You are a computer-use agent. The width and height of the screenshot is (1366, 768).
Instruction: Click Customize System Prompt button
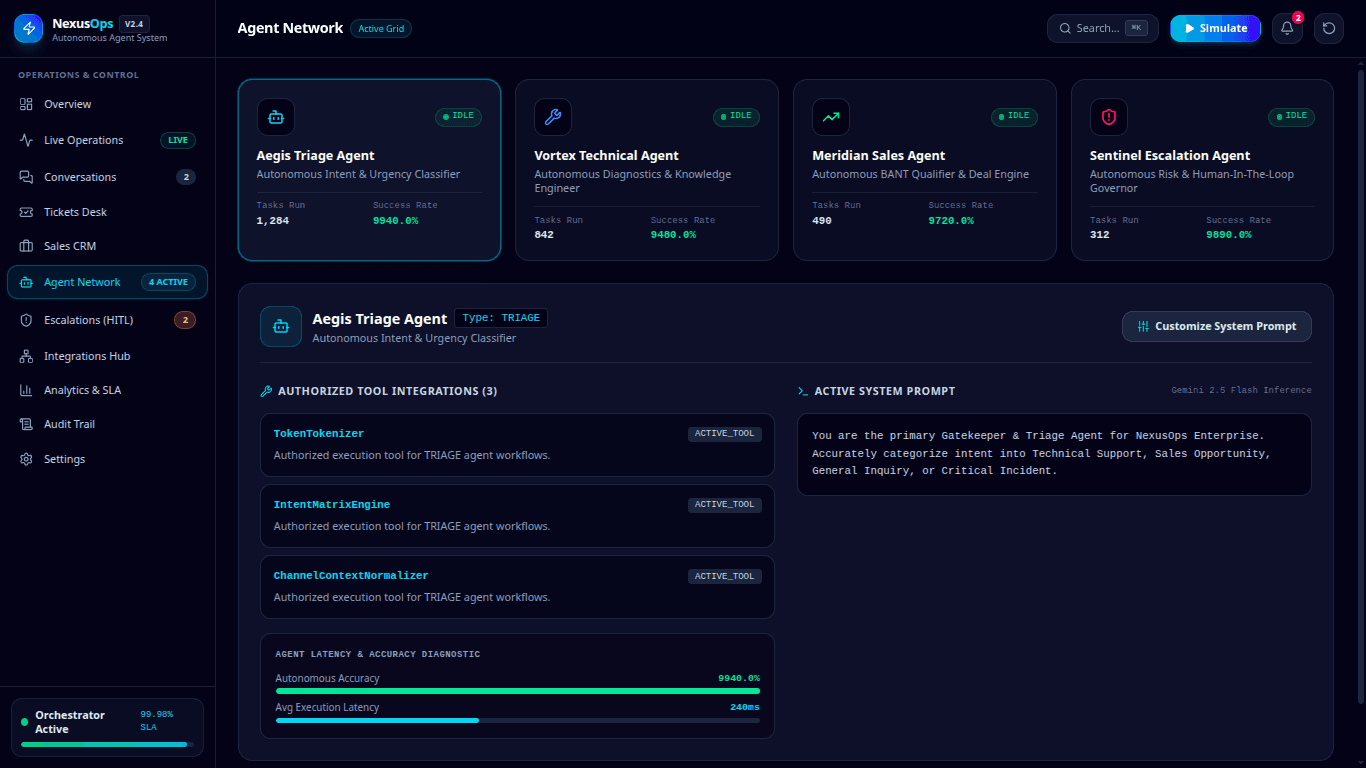coord(1217,326)
